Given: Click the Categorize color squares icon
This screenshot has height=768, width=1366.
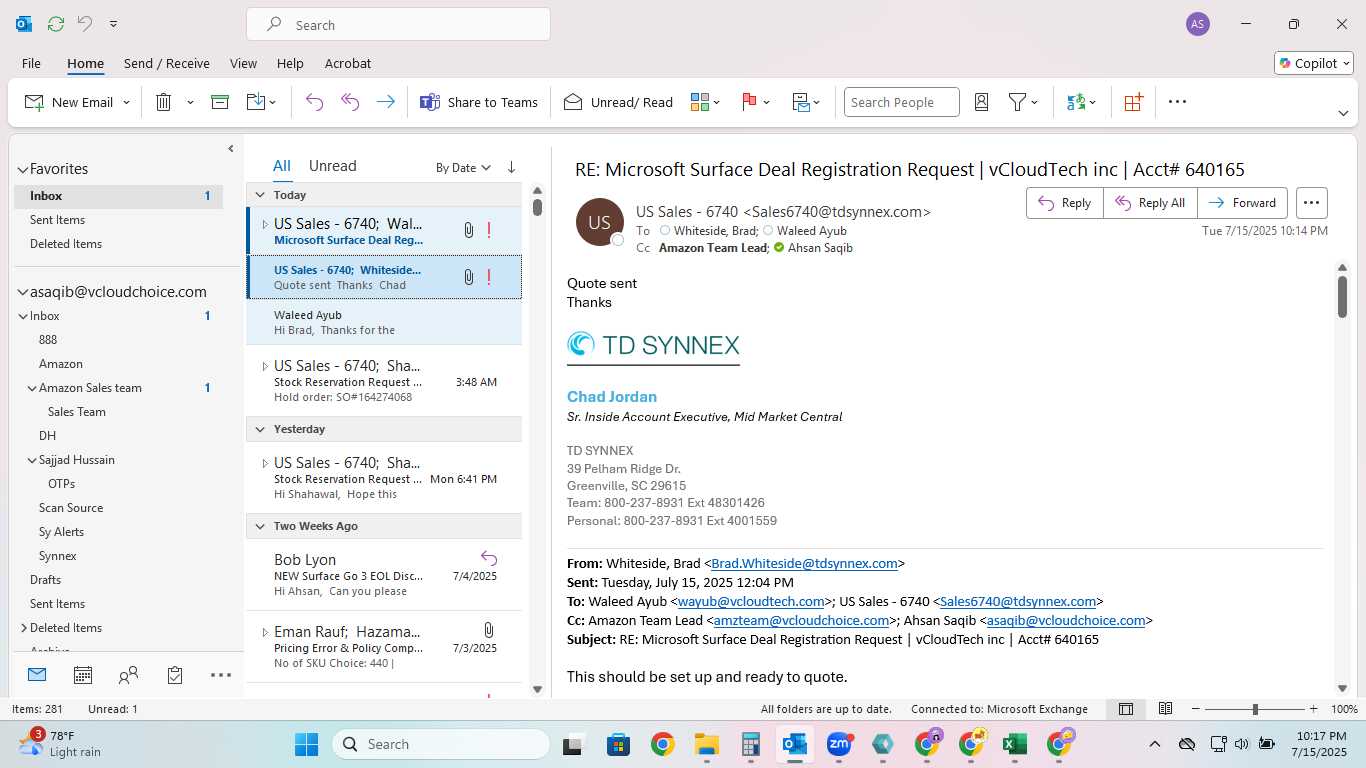Looking at the screenshot, I should (700, 102).
